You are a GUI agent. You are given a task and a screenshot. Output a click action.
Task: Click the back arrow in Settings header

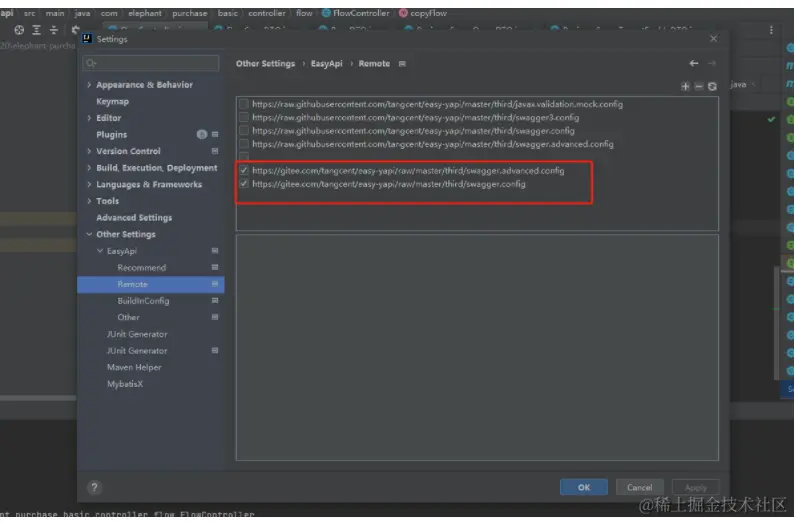coord(694,63)
